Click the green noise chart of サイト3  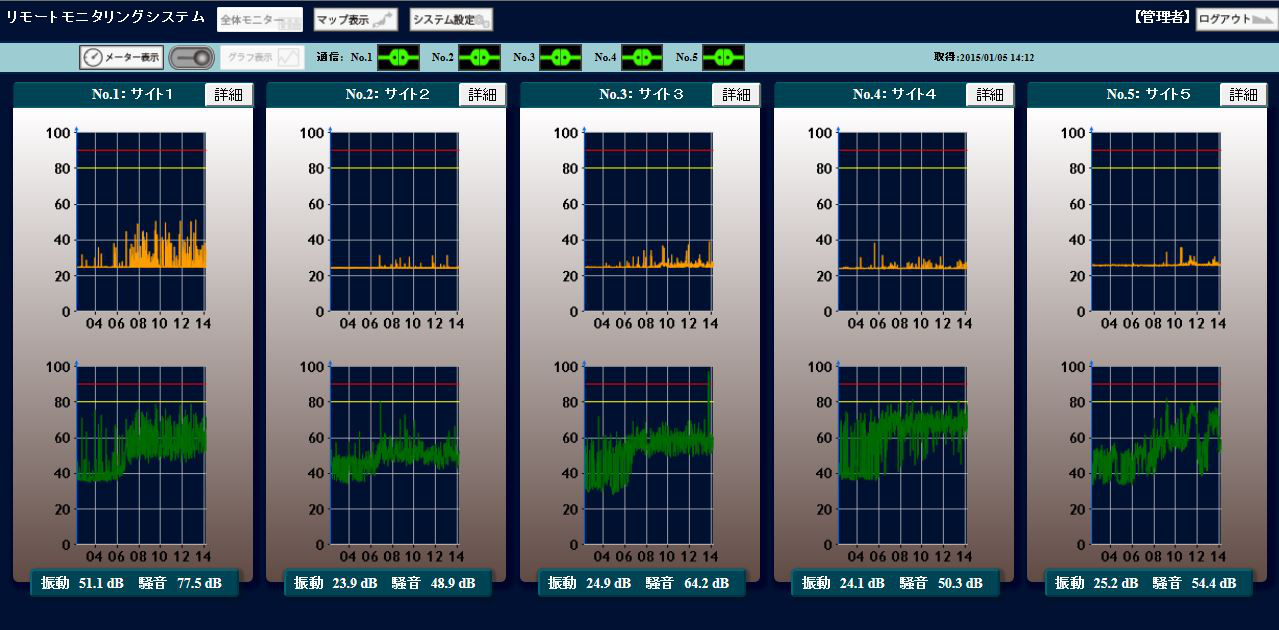(649, 456)
